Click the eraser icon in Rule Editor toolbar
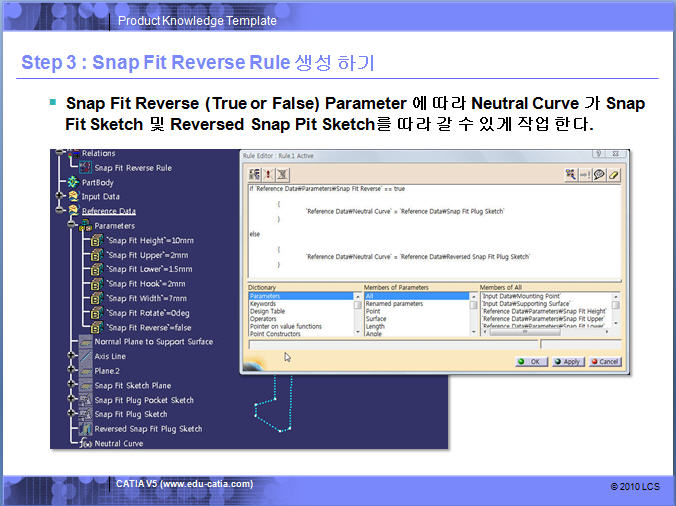Viewport: 676px width, 506px height. click(614, 174)
